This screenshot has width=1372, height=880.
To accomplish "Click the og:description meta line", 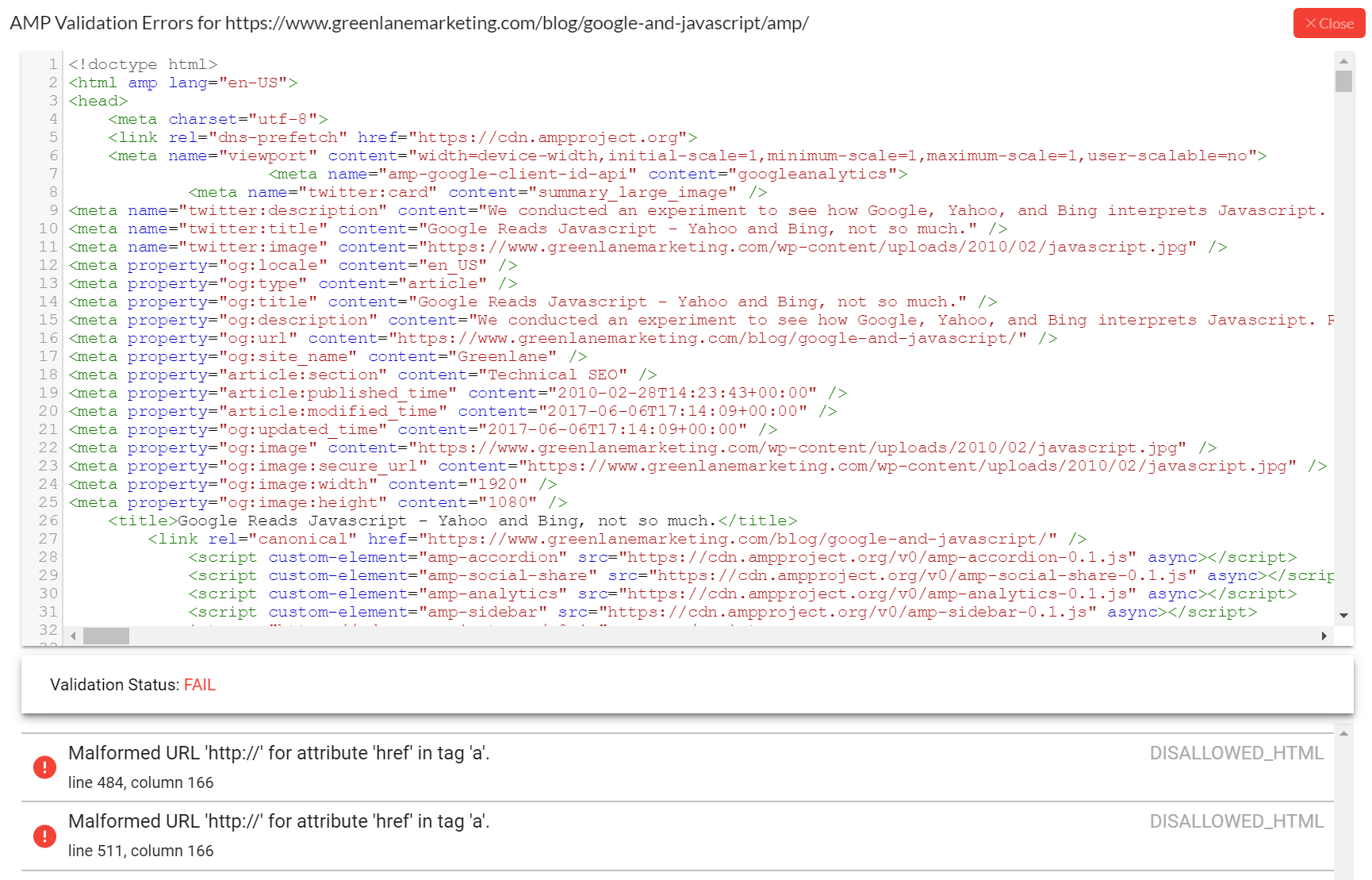I will coord(701,320).
